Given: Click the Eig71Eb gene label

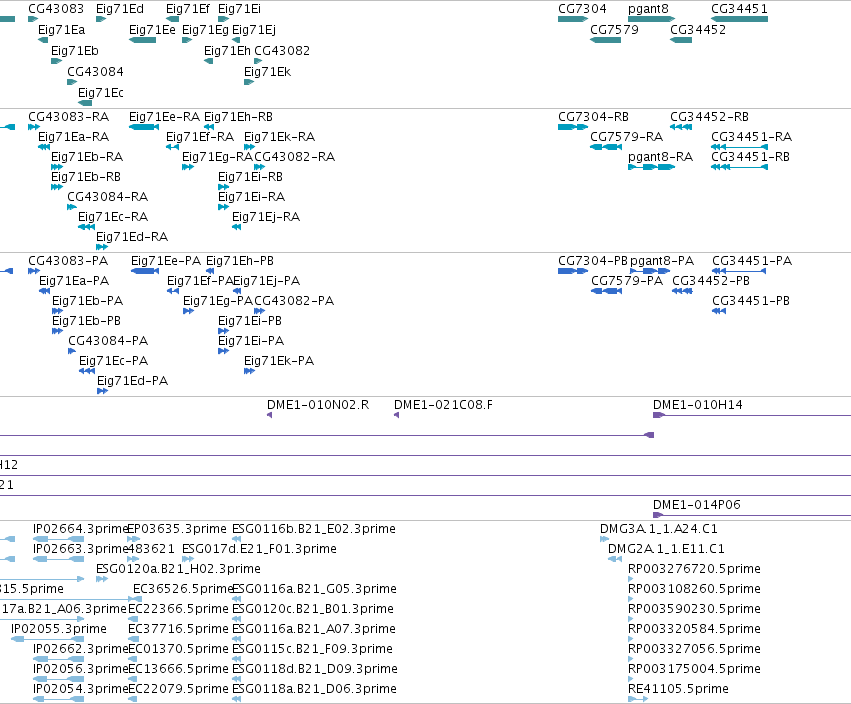Looking at the screenshot, I should (x=74, y=50).
